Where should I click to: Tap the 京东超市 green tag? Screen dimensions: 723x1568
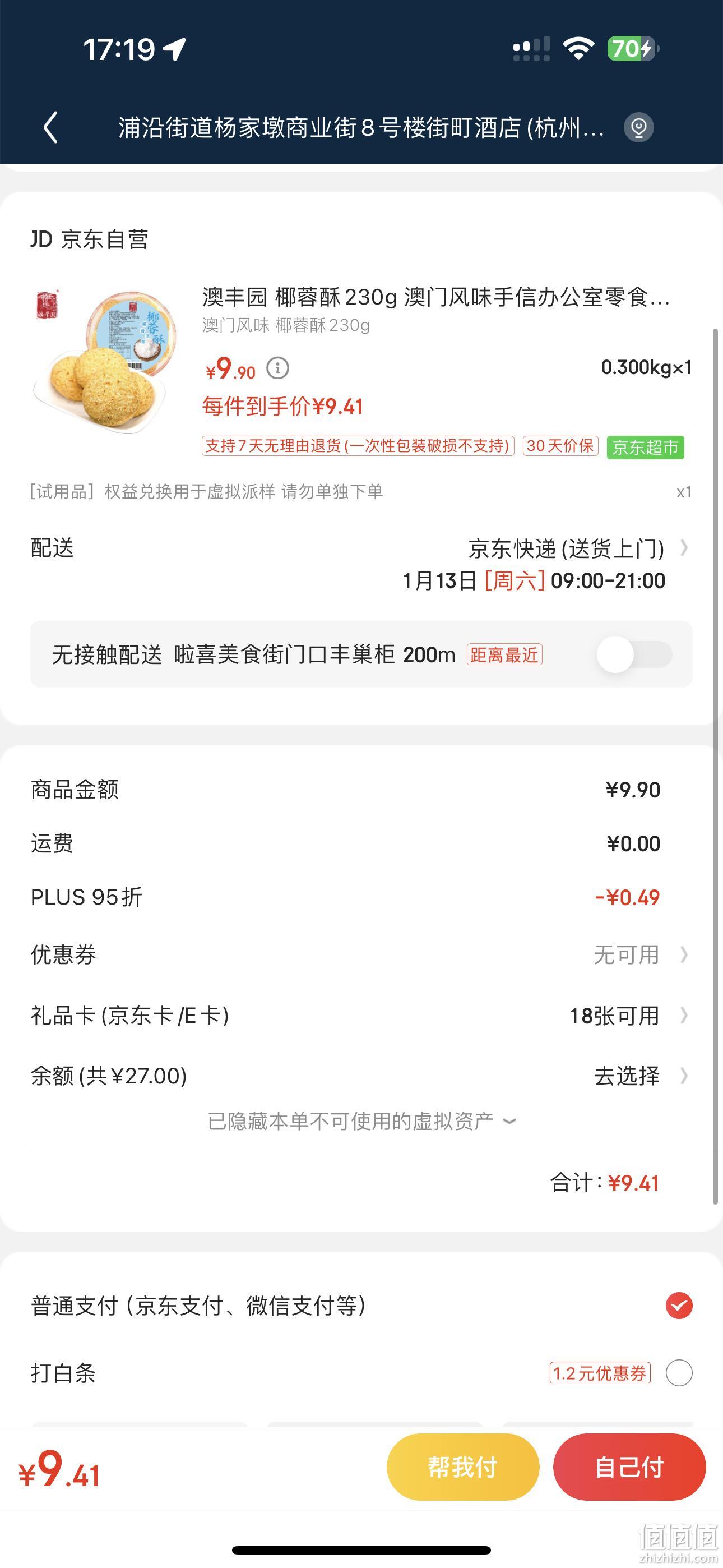coord(645,448)
